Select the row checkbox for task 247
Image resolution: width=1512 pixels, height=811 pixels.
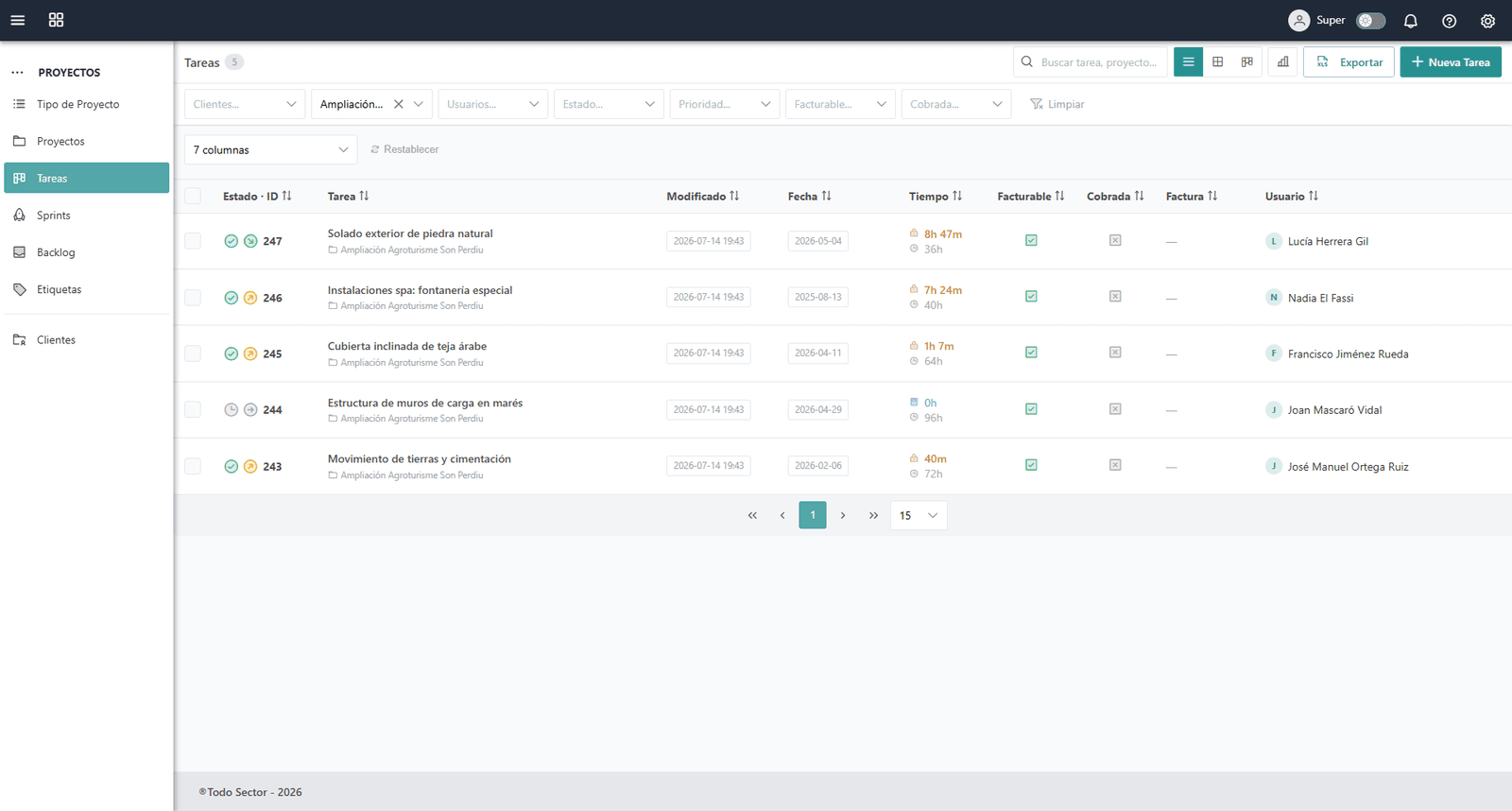coord(193,241)
